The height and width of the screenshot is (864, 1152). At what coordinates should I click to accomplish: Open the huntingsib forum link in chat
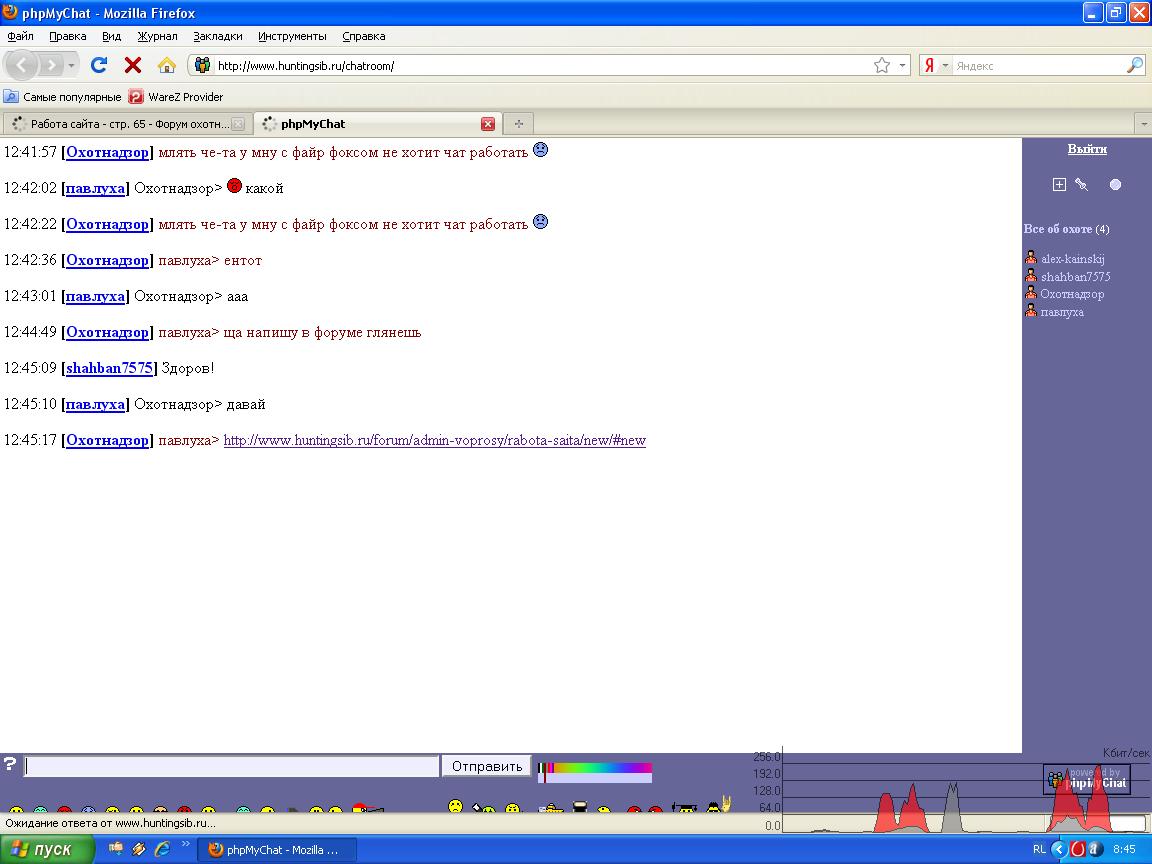click(434, 440)
